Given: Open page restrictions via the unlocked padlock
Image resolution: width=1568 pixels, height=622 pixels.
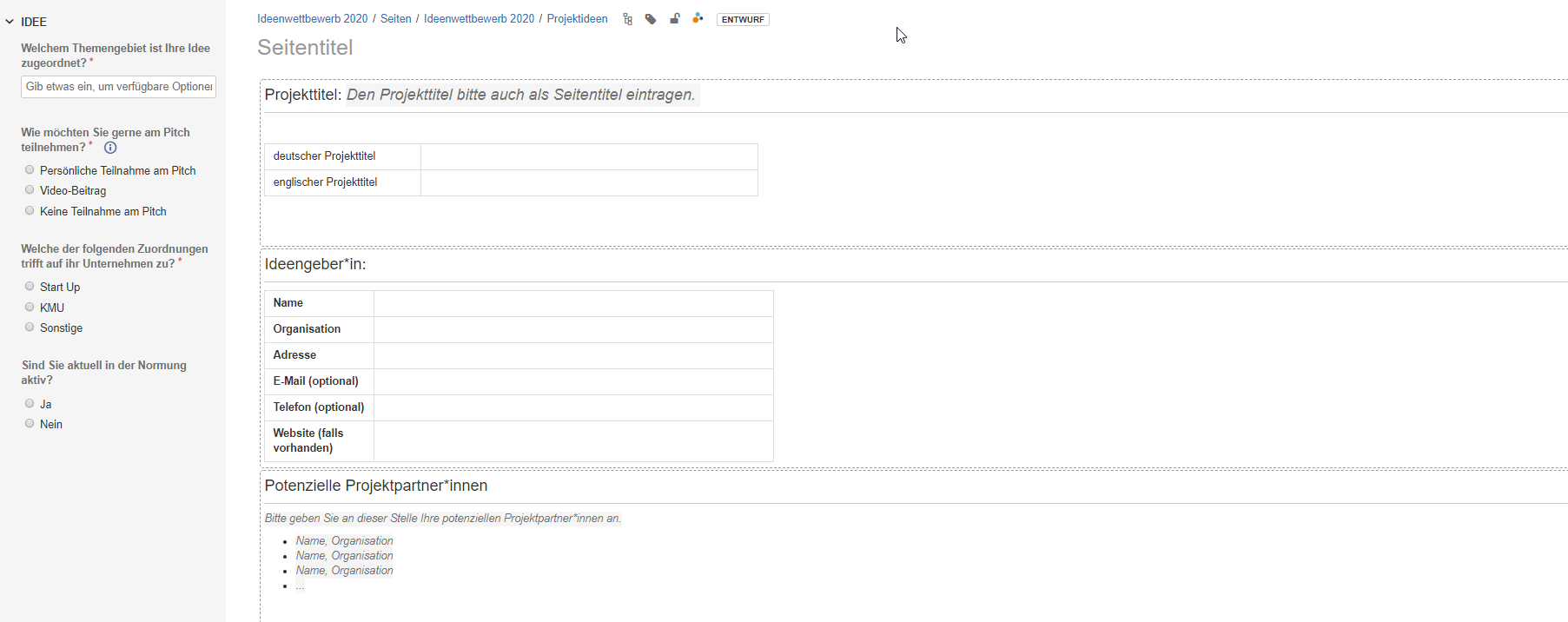Looking at the screenshot, I should (x=674, y=19).
